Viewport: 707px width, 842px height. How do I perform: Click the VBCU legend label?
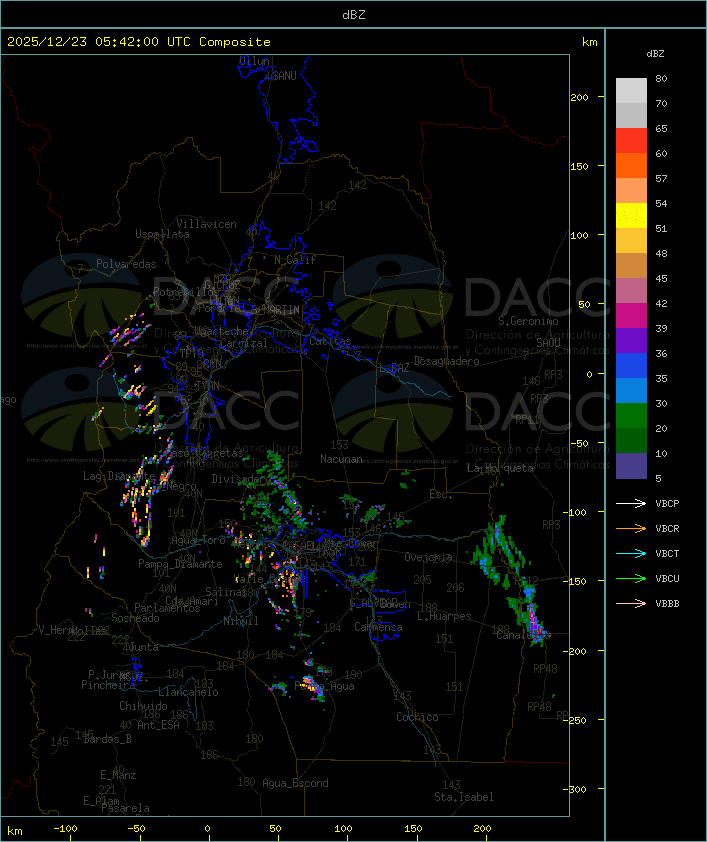coord(667,579)
